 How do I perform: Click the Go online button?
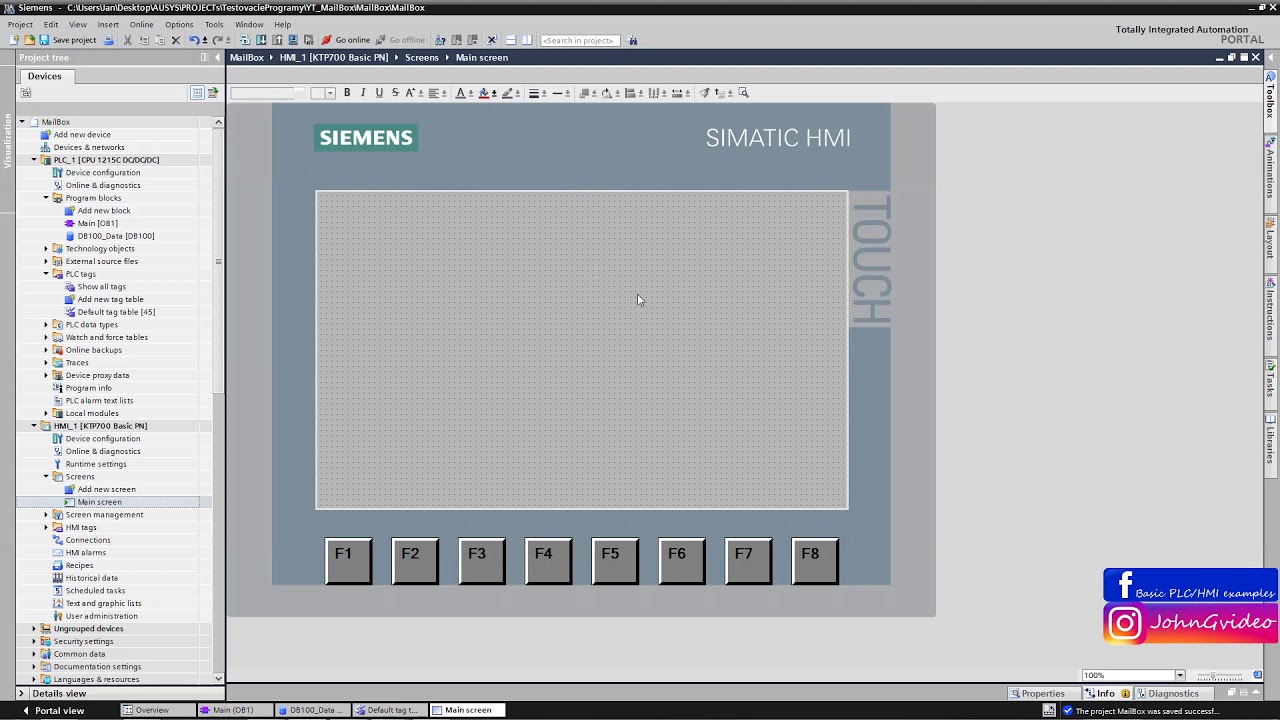click(345, 40)
